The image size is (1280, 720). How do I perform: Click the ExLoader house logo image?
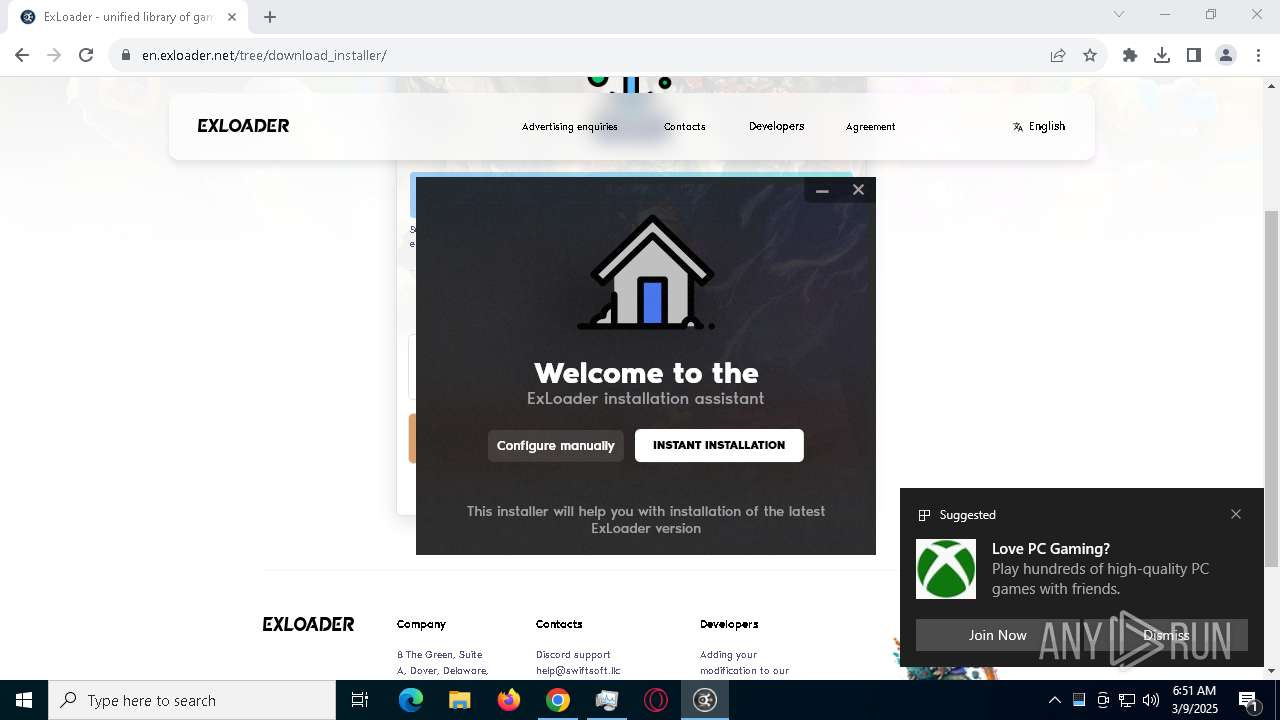point(647,272)
